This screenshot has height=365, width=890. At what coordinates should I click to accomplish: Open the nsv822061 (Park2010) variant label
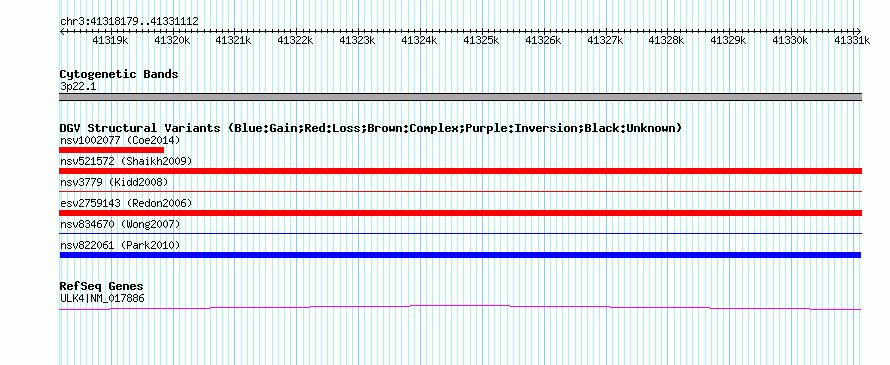point(120,245)
